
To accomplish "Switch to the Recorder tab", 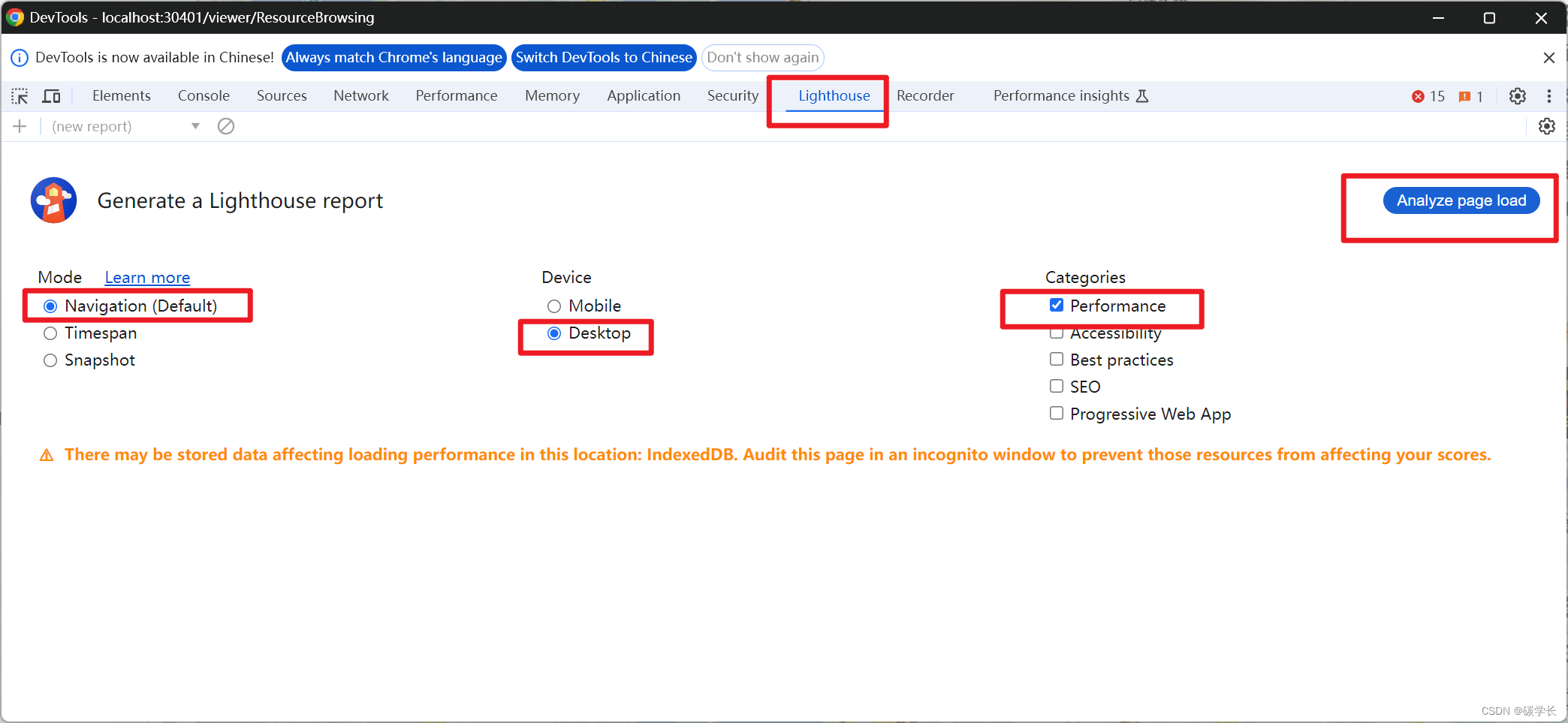I will (925, 96).
